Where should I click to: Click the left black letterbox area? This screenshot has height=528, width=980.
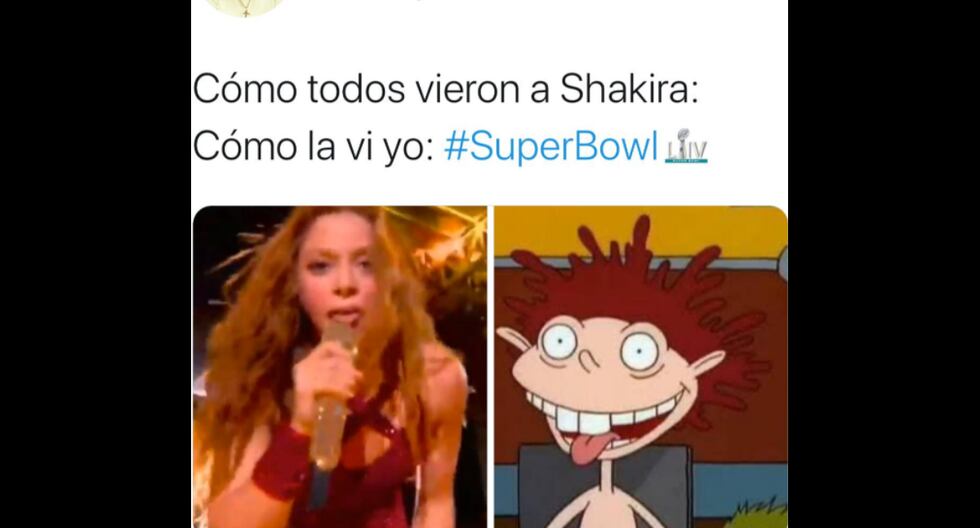pos(95,264)
